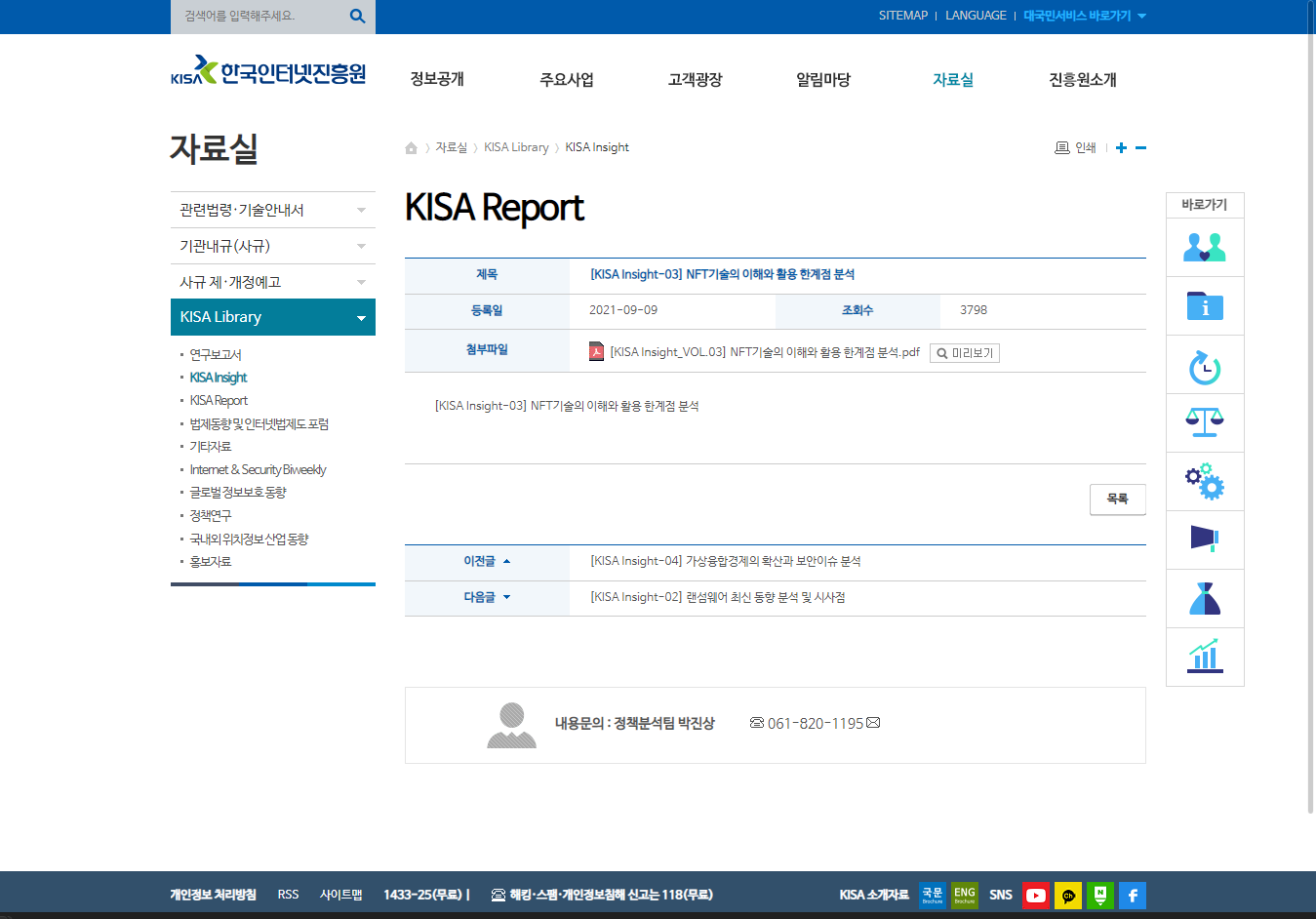Open the LANGUAGE selector
The image size is (1316, 919).
pos(976,16)
